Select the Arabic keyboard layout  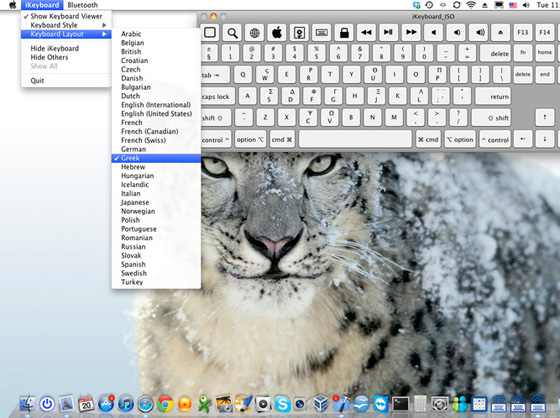click(x=156, y=34)
